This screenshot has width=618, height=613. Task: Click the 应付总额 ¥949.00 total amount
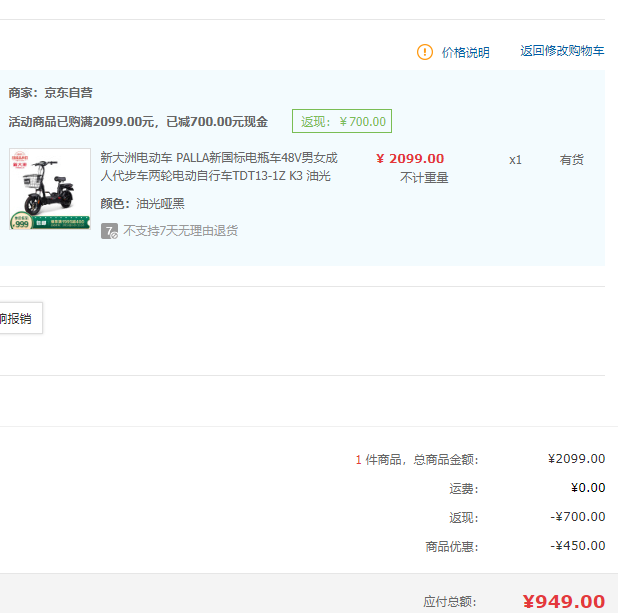pos(564,602)
